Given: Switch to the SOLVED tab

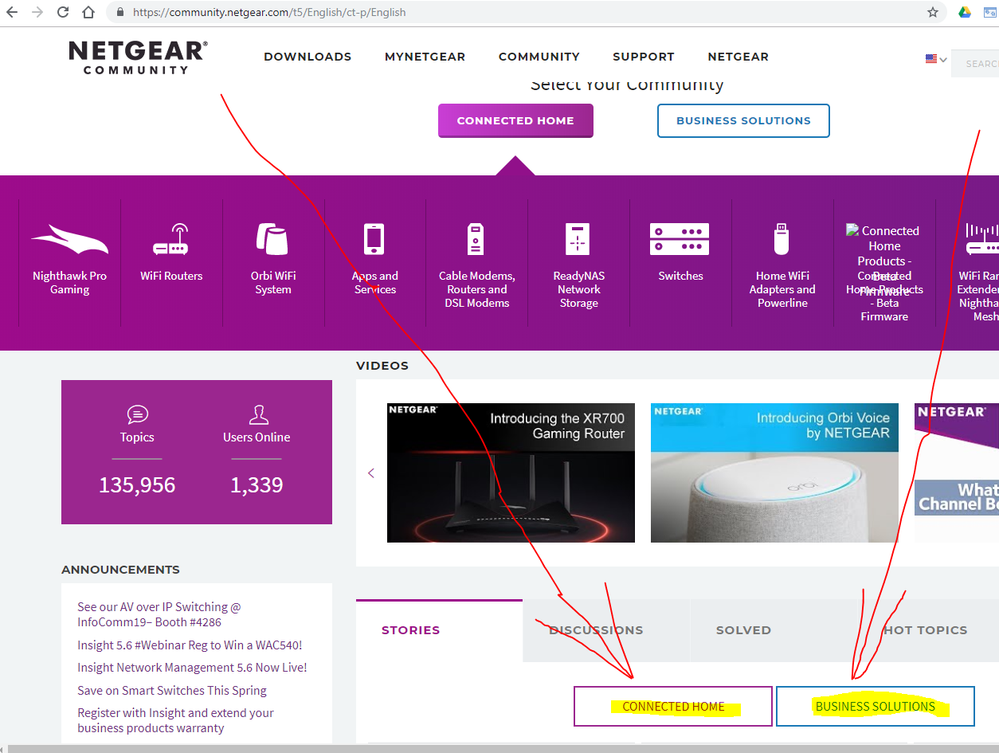Looking at the screenshot, I should (x=744, y=630).
